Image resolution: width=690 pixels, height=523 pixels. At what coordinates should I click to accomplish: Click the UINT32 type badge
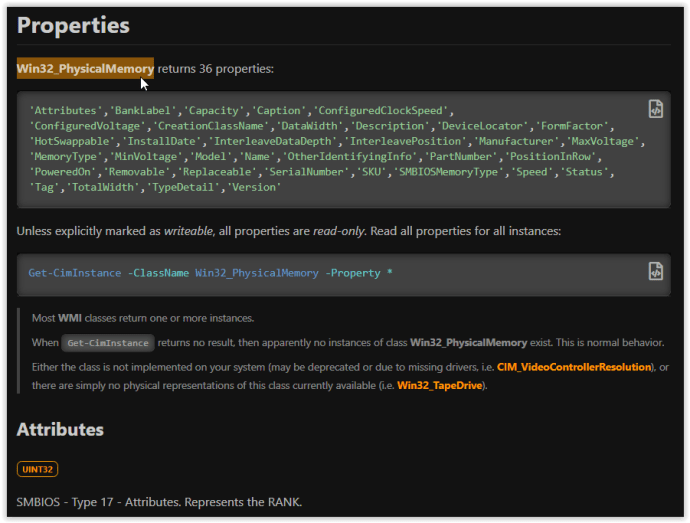point(37,469)
